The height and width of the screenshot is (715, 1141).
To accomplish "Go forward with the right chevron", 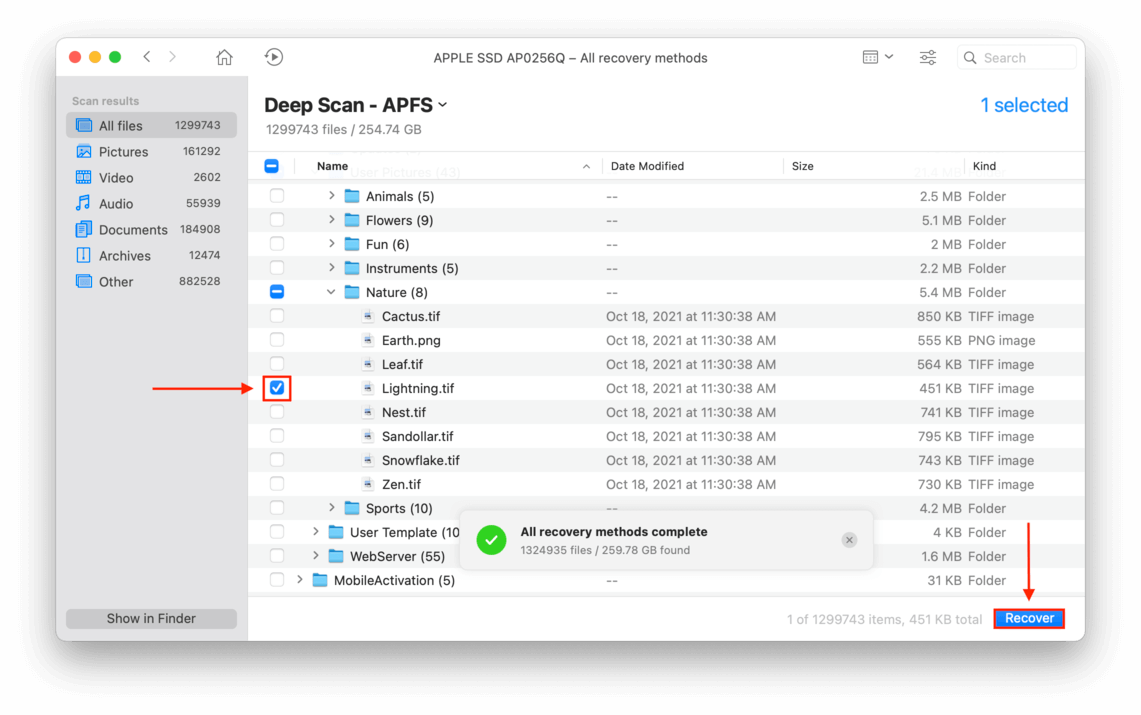I will (x=172, y=57).
